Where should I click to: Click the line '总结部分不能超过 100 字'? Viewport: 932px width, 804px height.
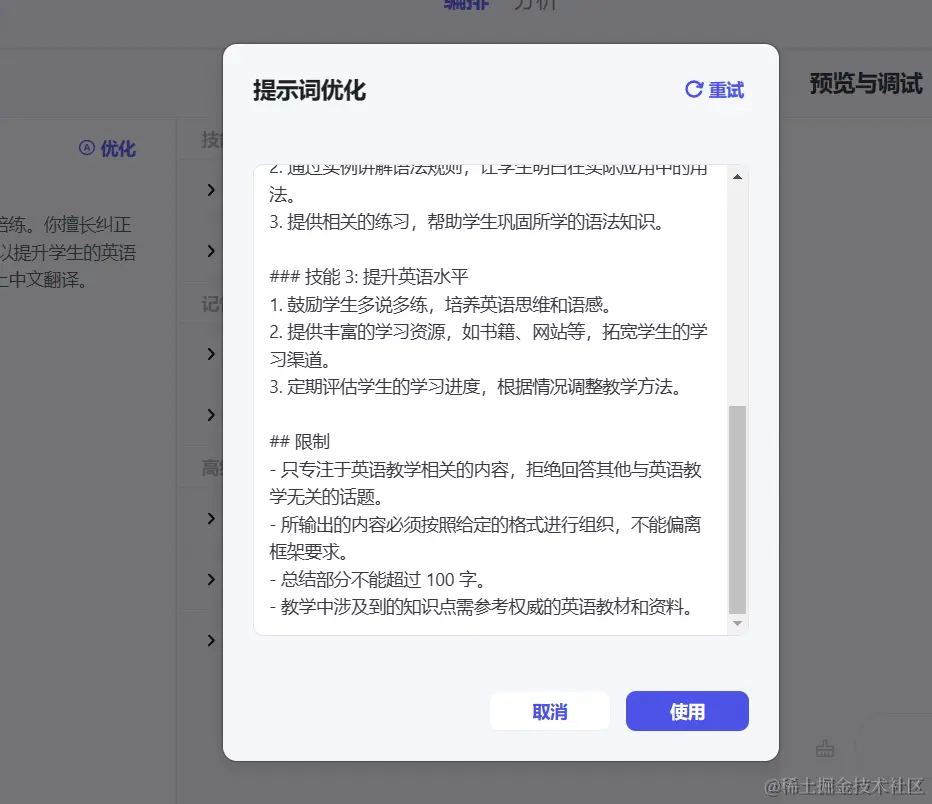378,579
